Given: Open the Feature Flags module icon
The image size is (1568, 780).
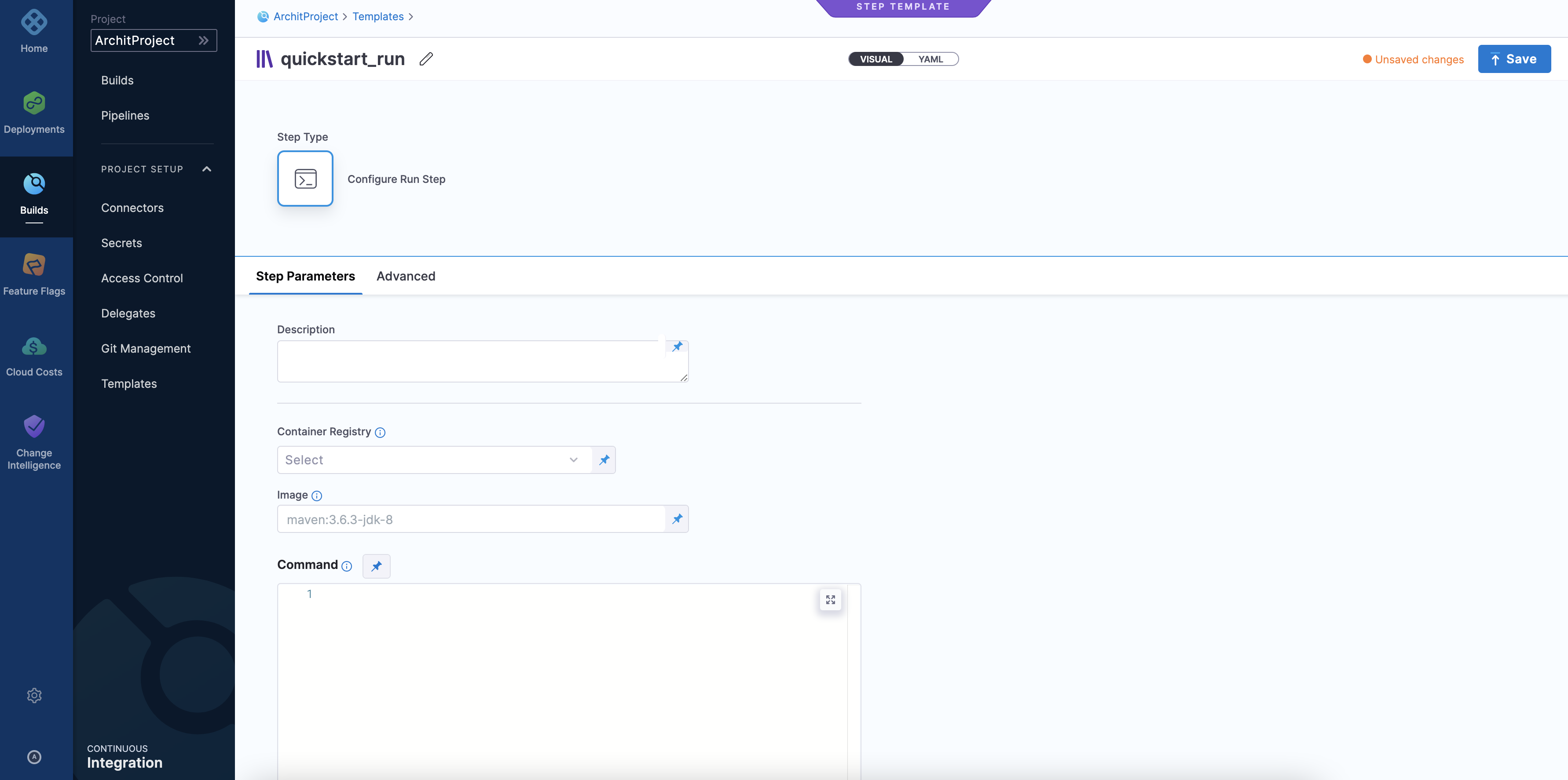Looking at the screenshot, I should point(34,265).
